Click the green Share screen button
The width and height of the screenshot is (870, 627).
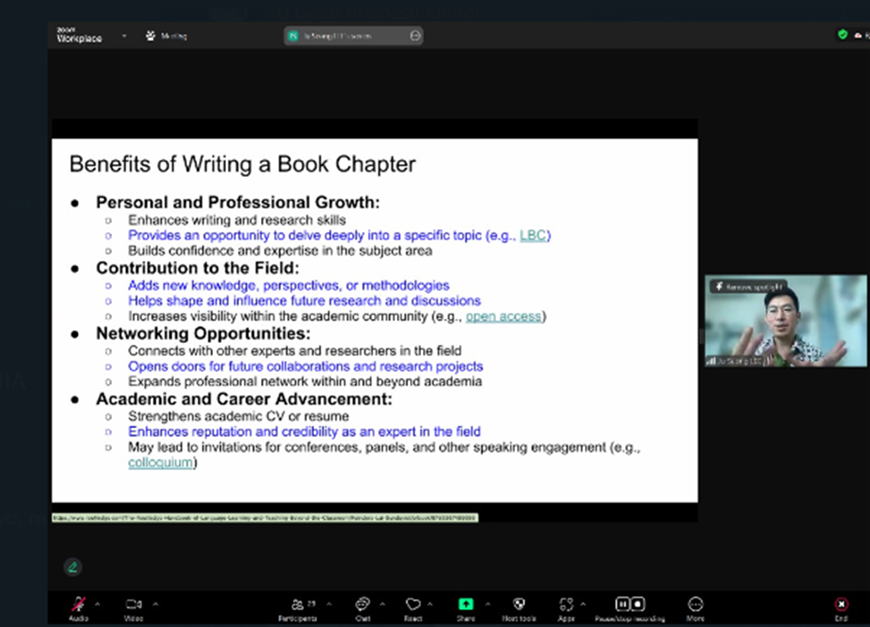466,604
